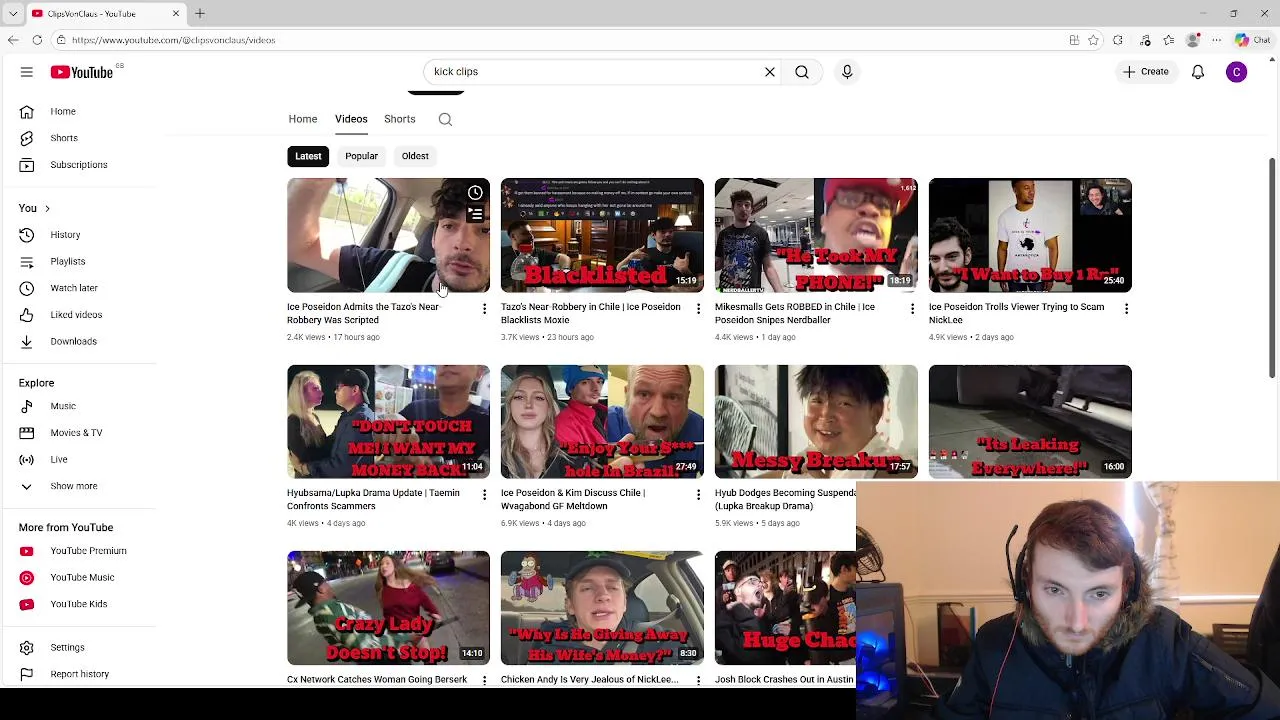Click the browser address bar URL
The height and width of the screenshot is (720, 1280).
[173, 40]
